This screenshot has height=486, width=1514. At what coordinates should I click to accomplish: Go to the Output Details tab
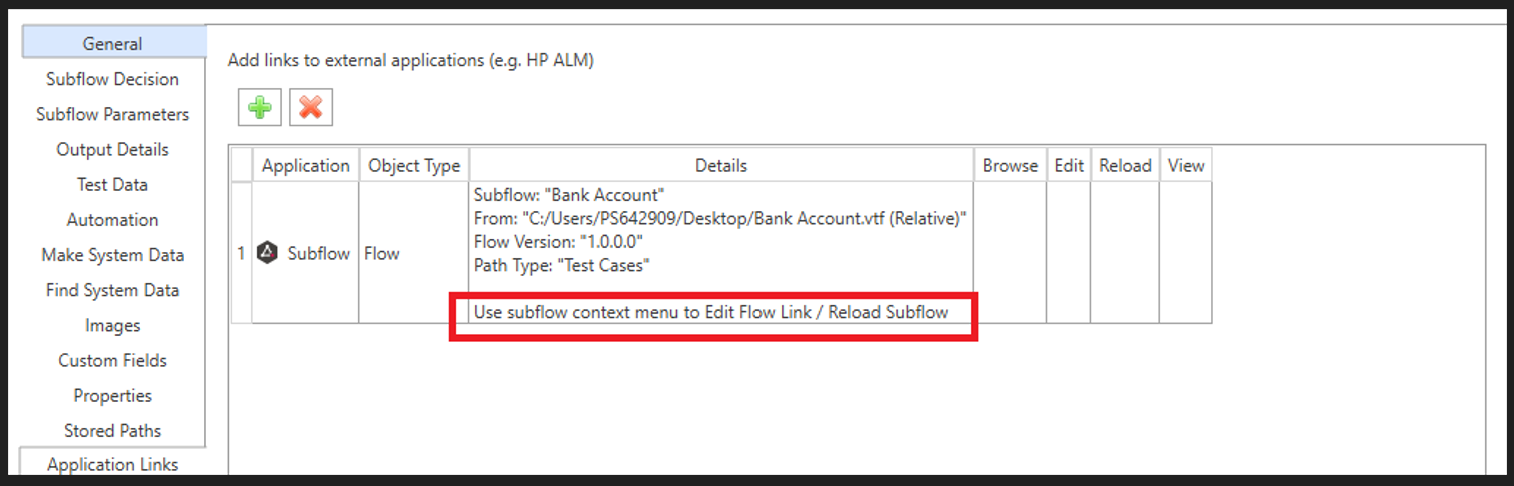(112, 149)
